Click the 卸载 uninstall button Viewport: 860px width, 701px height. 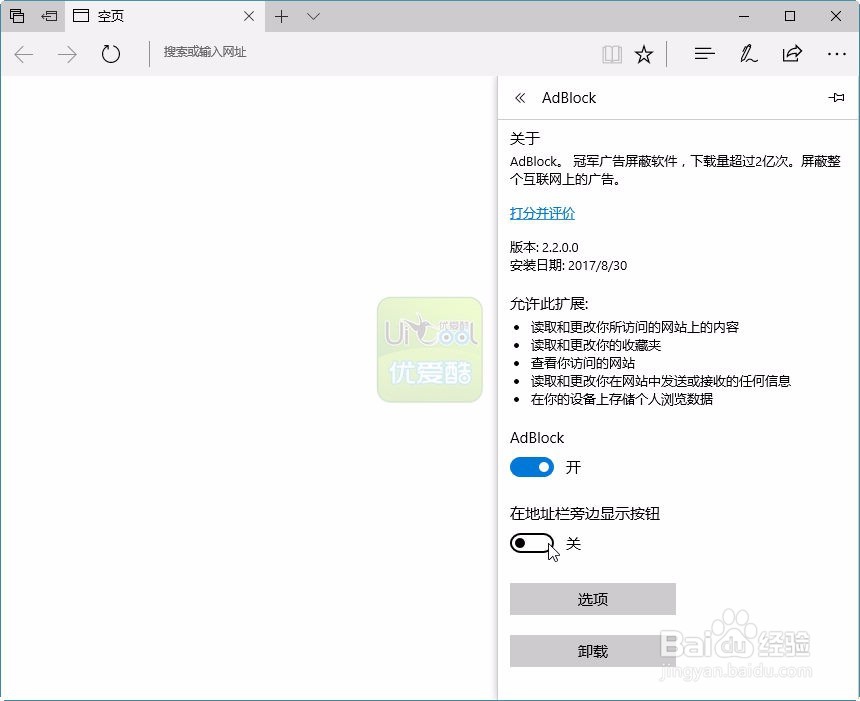pyautogui.click(x=593, y=651)
